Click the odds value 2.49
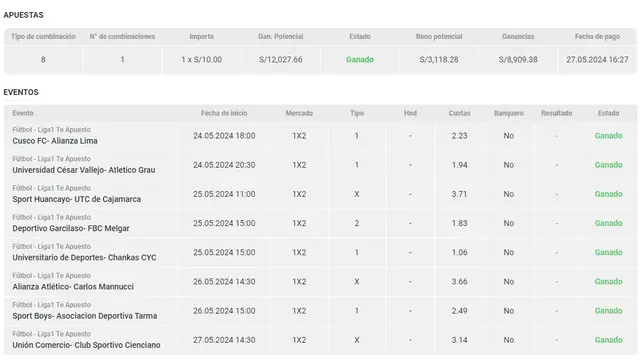 459,311
